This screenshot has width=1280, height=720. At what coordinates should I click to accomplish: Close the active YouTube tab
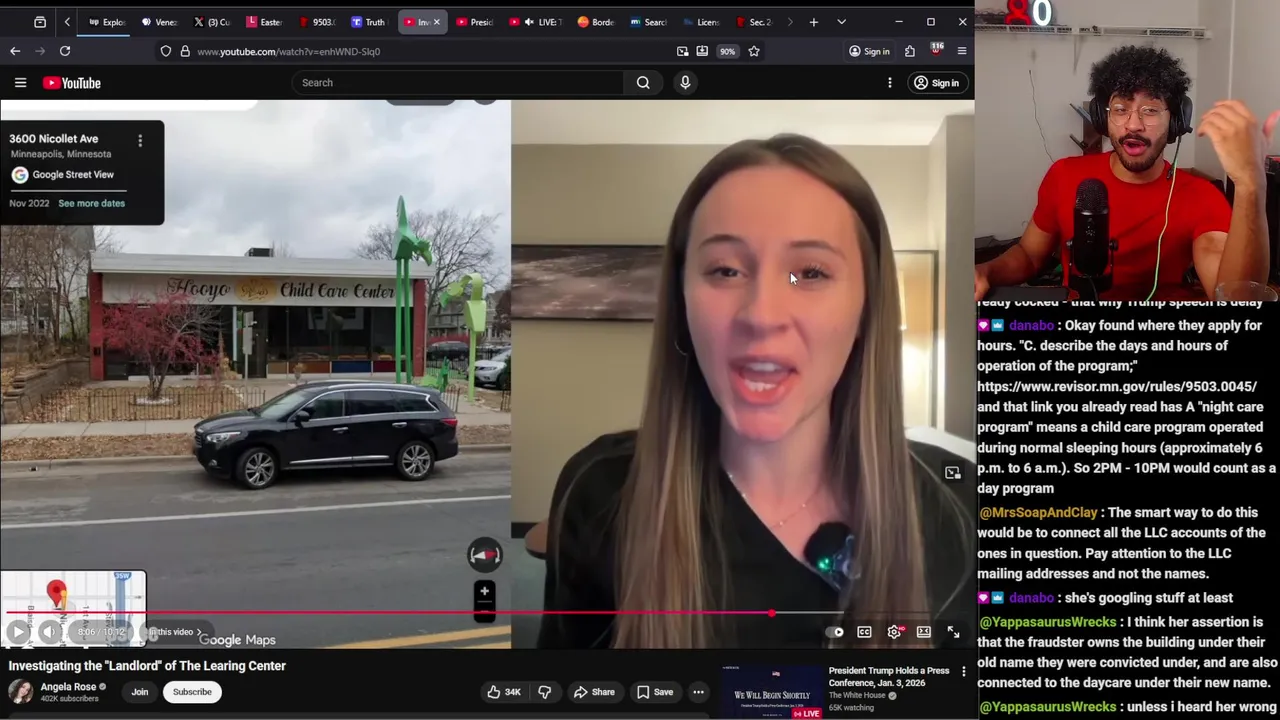point(436,22)
